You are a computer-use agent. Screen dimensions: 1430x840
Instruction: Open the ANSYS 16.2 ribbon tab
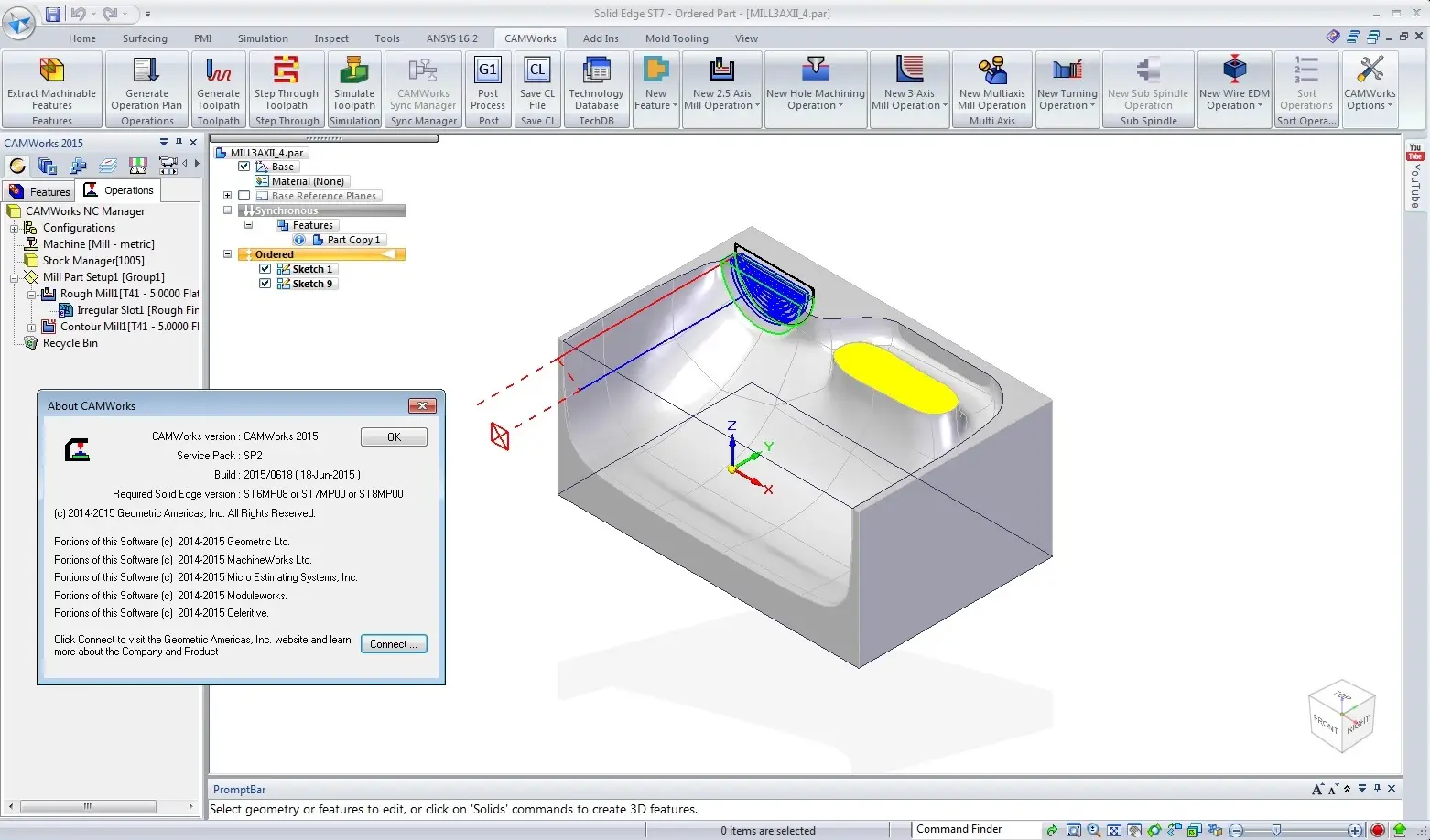pos(452,38)
